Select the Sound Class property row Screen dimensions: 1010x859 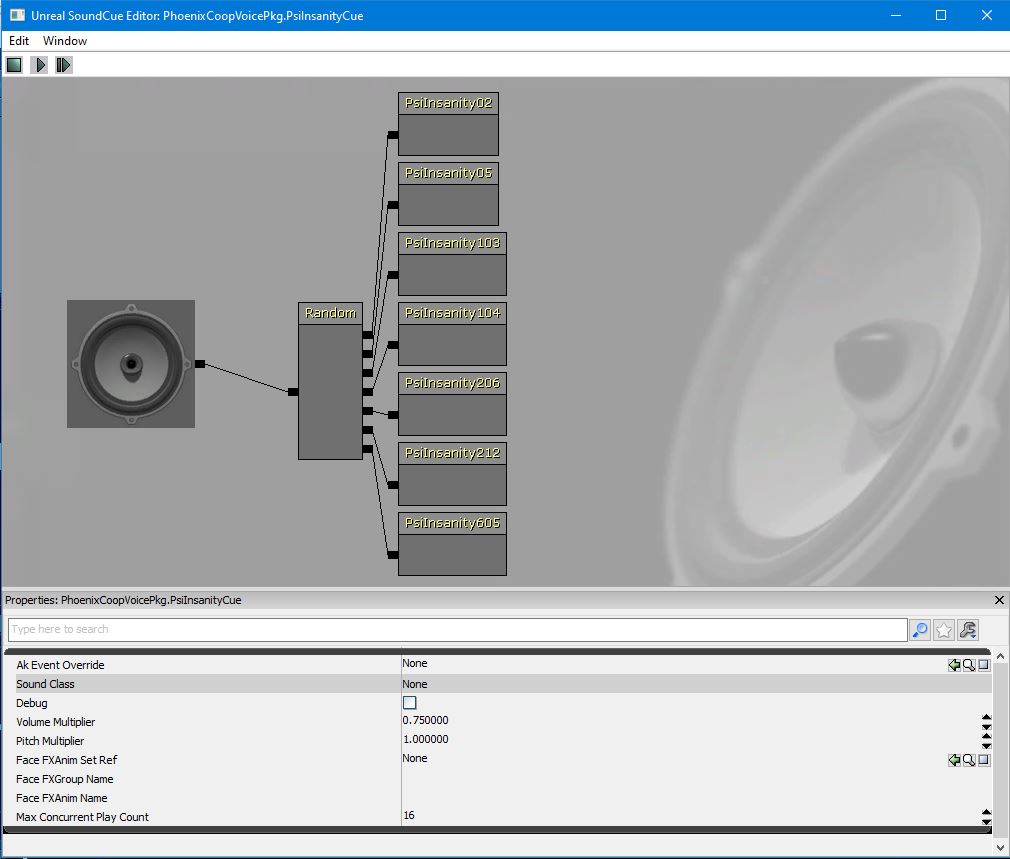503,684
